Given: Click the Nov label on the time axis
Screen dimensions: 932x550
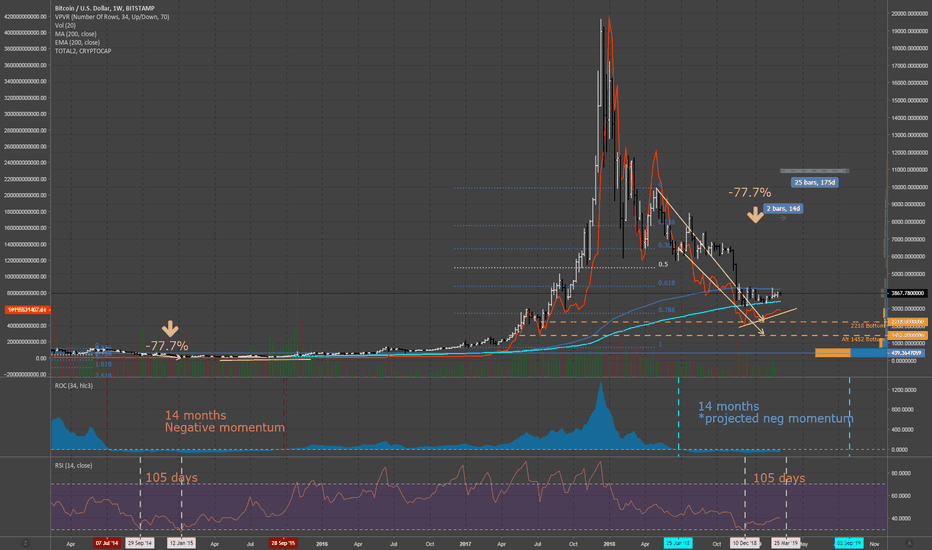Looking at the screenshot, I should [x=874, y=543].
